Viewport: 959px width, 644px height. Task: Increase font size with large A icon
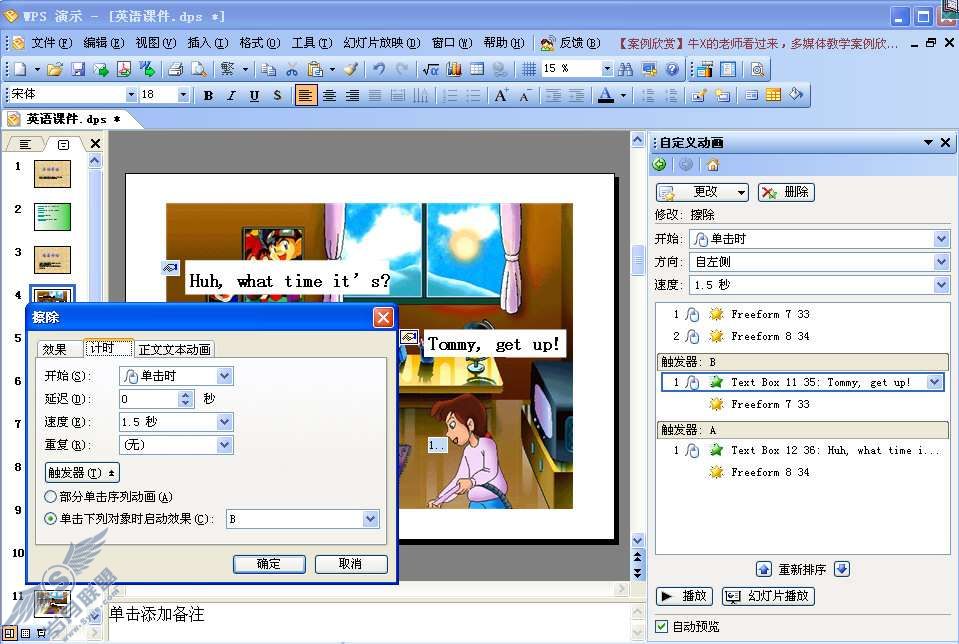501,95
